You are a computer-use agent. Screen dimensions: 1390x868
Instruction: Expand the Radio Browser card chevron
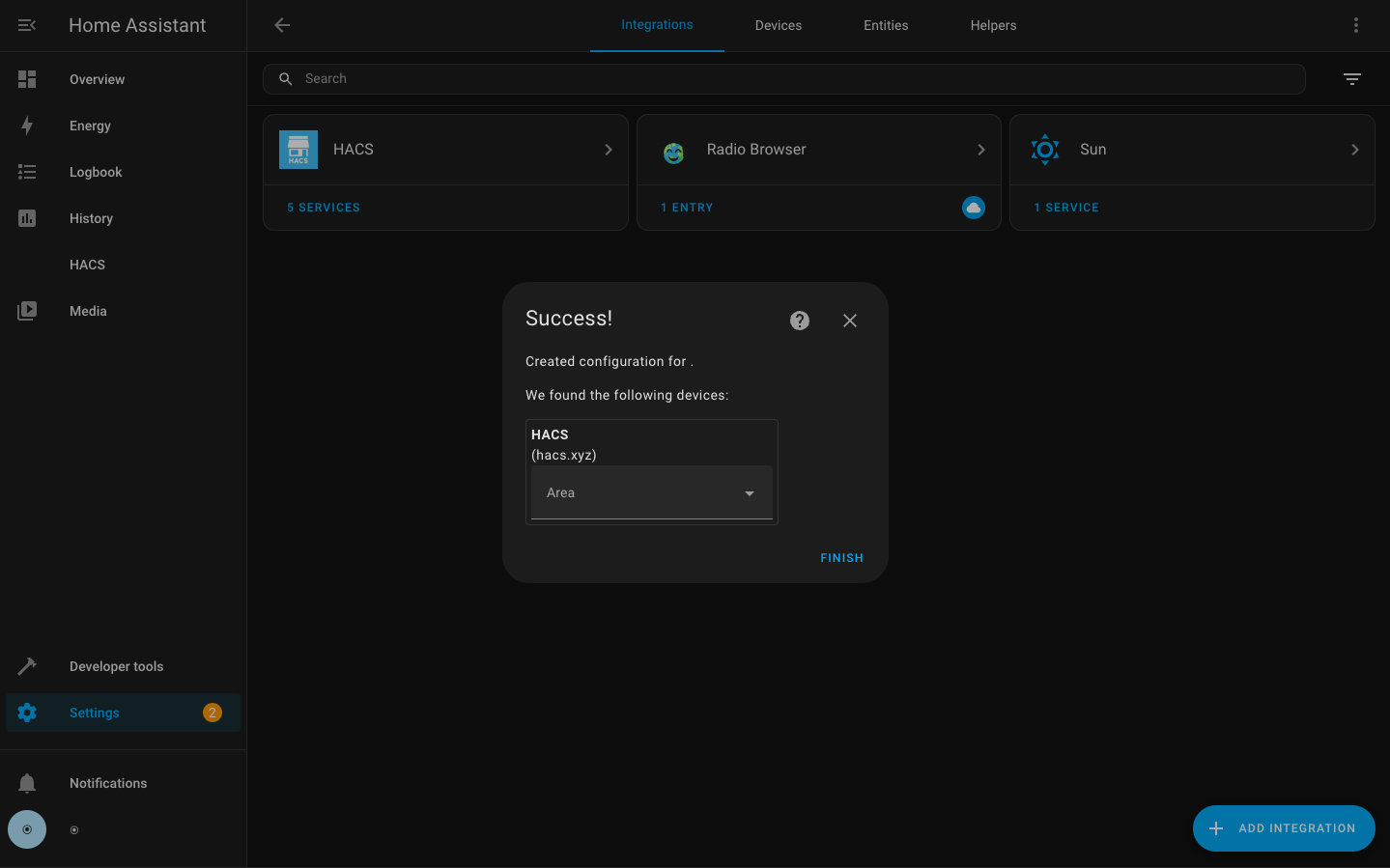point(980,150)
